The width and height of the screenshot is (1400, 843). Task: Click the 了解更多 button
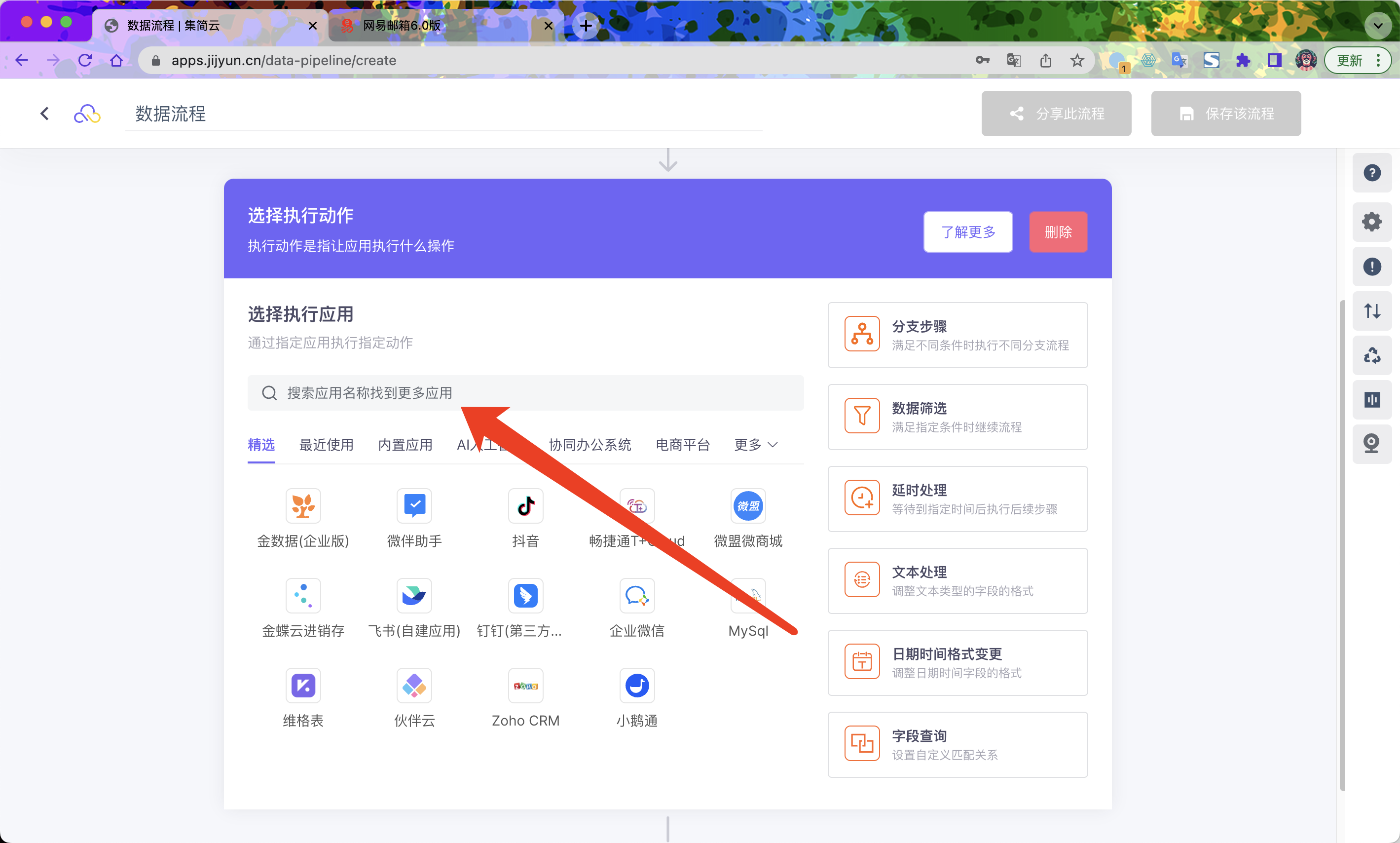point(967,232)
